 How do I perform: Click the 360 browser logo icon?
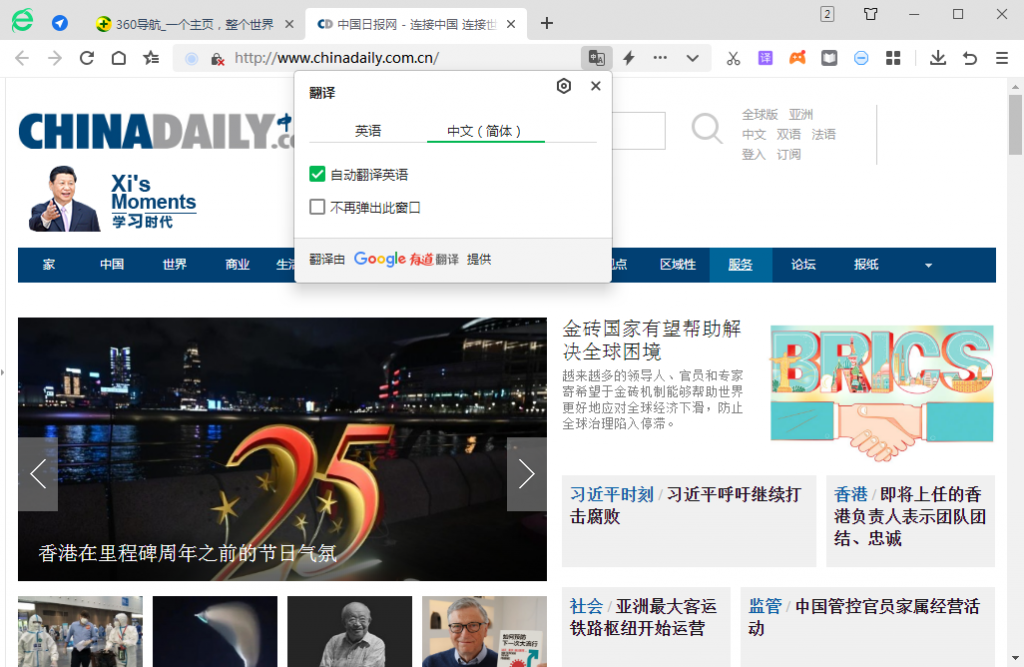(22, 21)
